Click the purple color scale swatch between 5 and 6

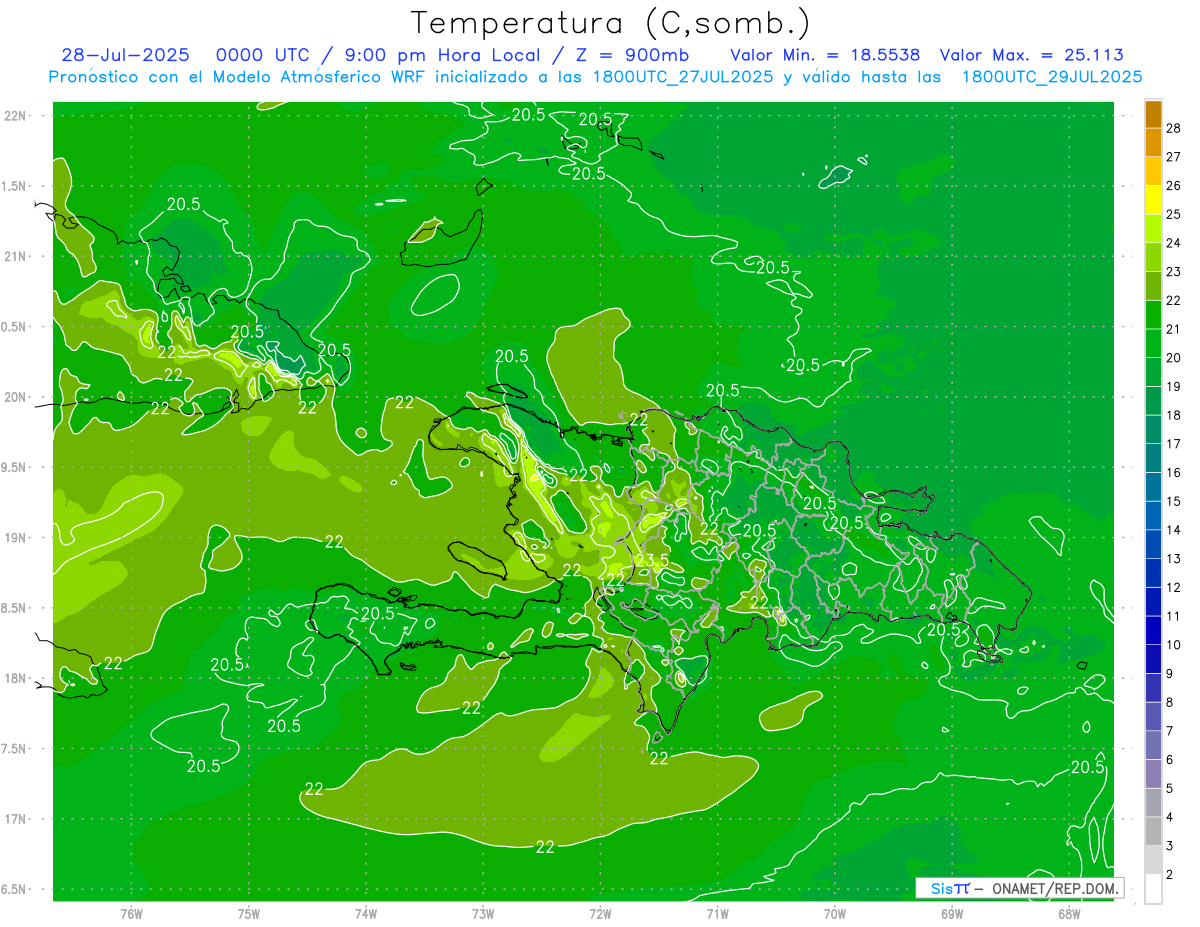pos(1154,774)
